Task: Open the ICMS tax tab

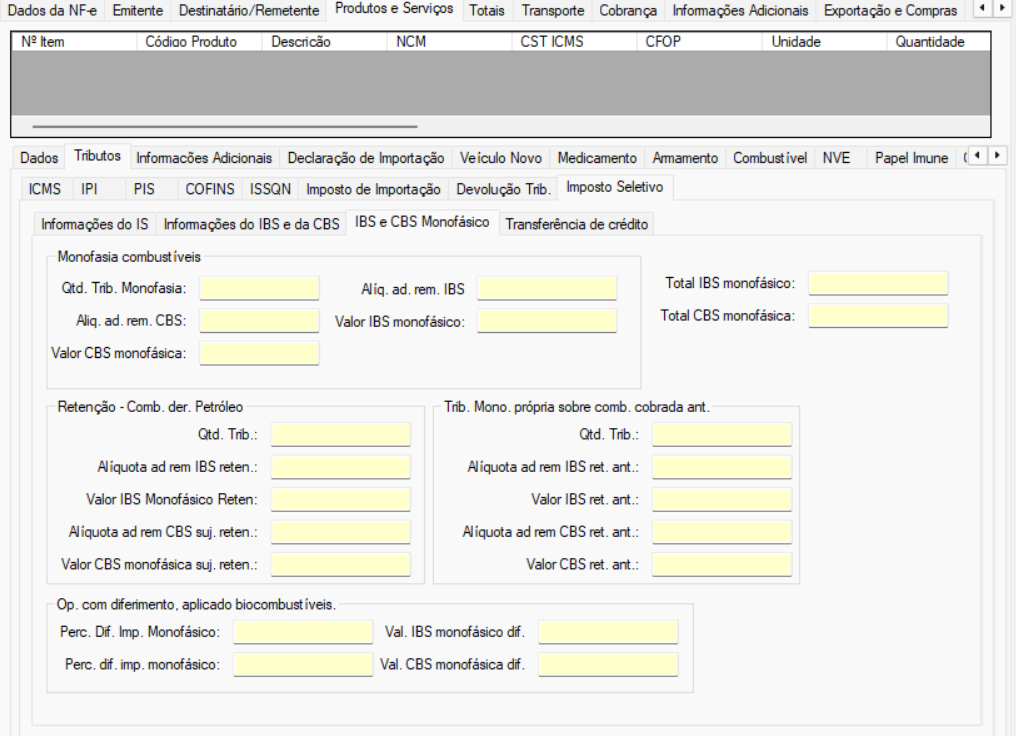Action: pos(45,189)
